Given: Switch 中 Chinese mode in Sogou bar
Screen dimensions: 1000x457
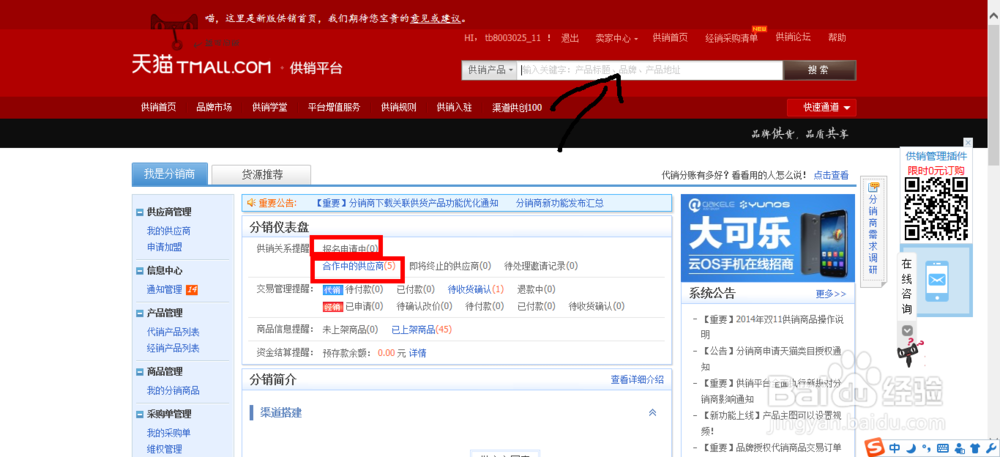Looking at the screenshot, I should (895, 447).
